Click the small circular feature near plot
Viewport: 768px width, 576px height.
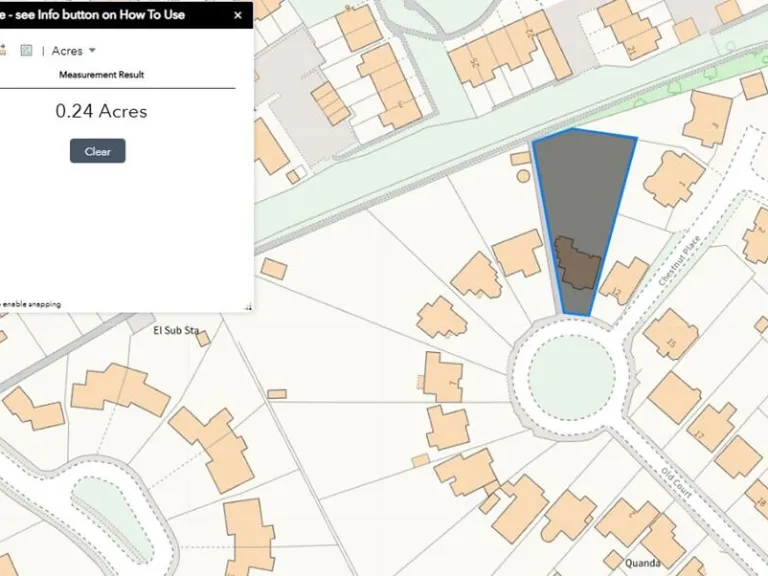(522, 175)
